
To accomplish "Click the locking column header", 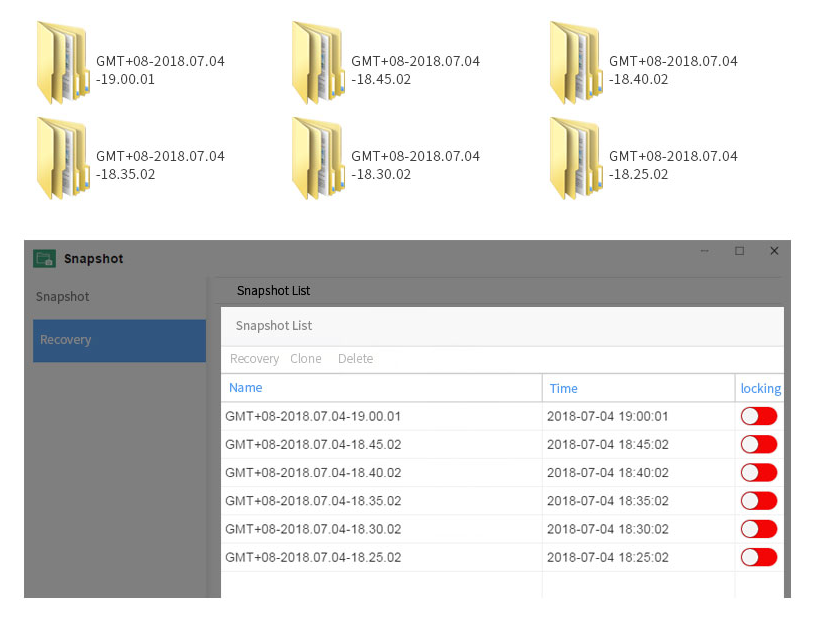I will [760, 388].
